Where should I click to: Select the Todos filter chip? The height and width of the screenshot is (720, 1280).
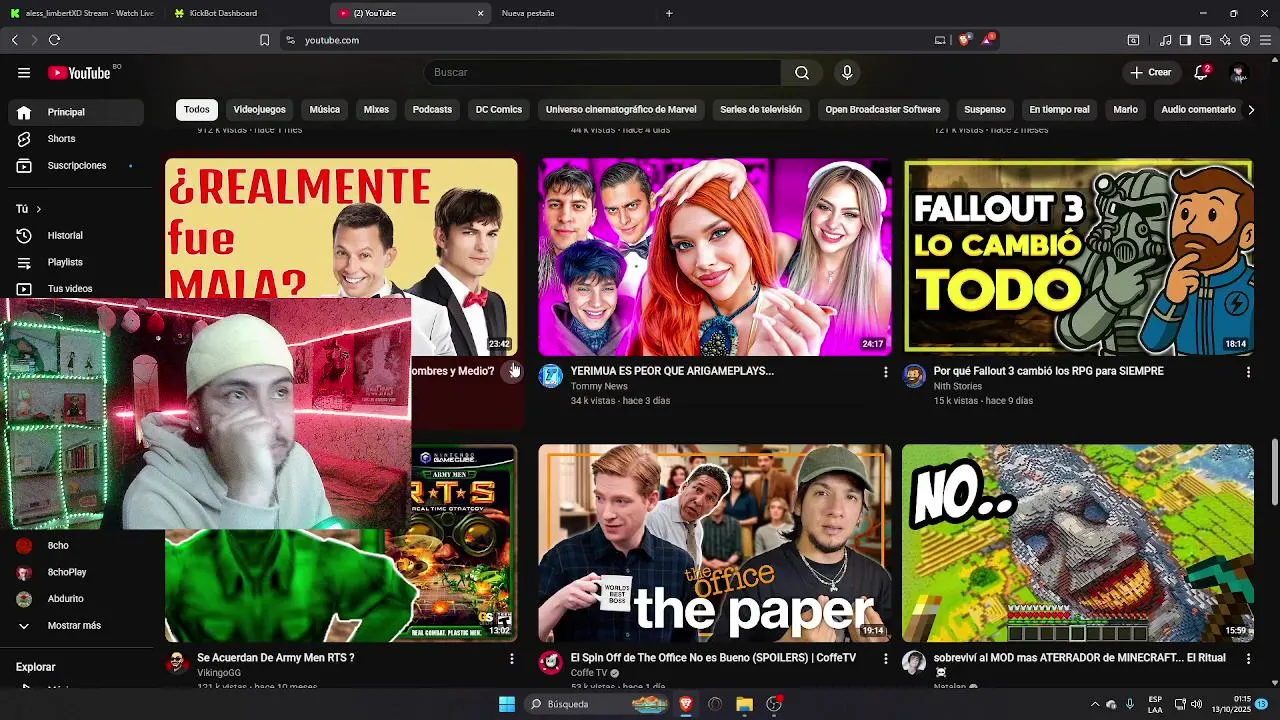197,110
